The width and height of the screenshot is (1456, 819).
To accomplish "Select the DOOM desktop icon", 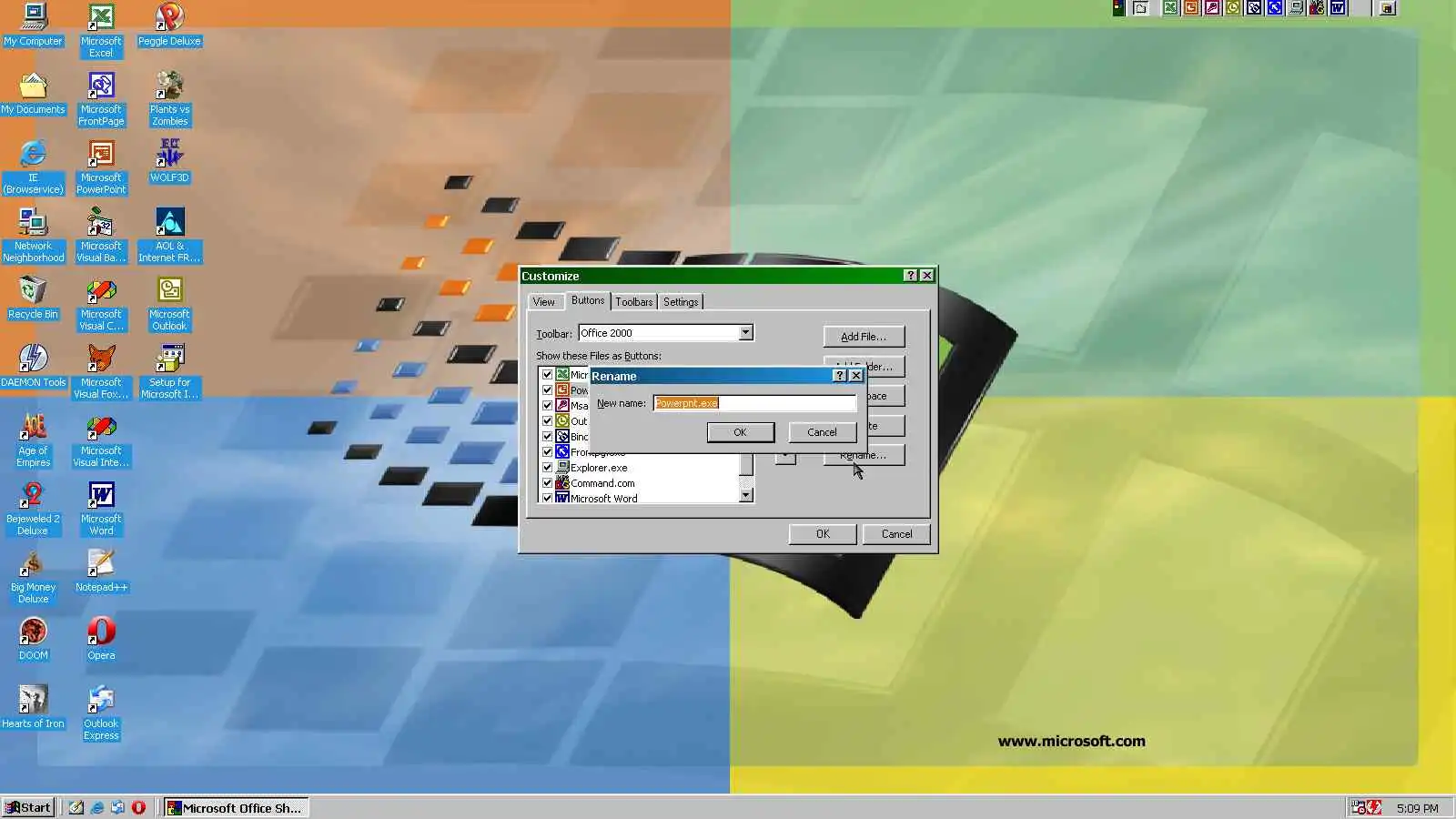I will [33, 639].
